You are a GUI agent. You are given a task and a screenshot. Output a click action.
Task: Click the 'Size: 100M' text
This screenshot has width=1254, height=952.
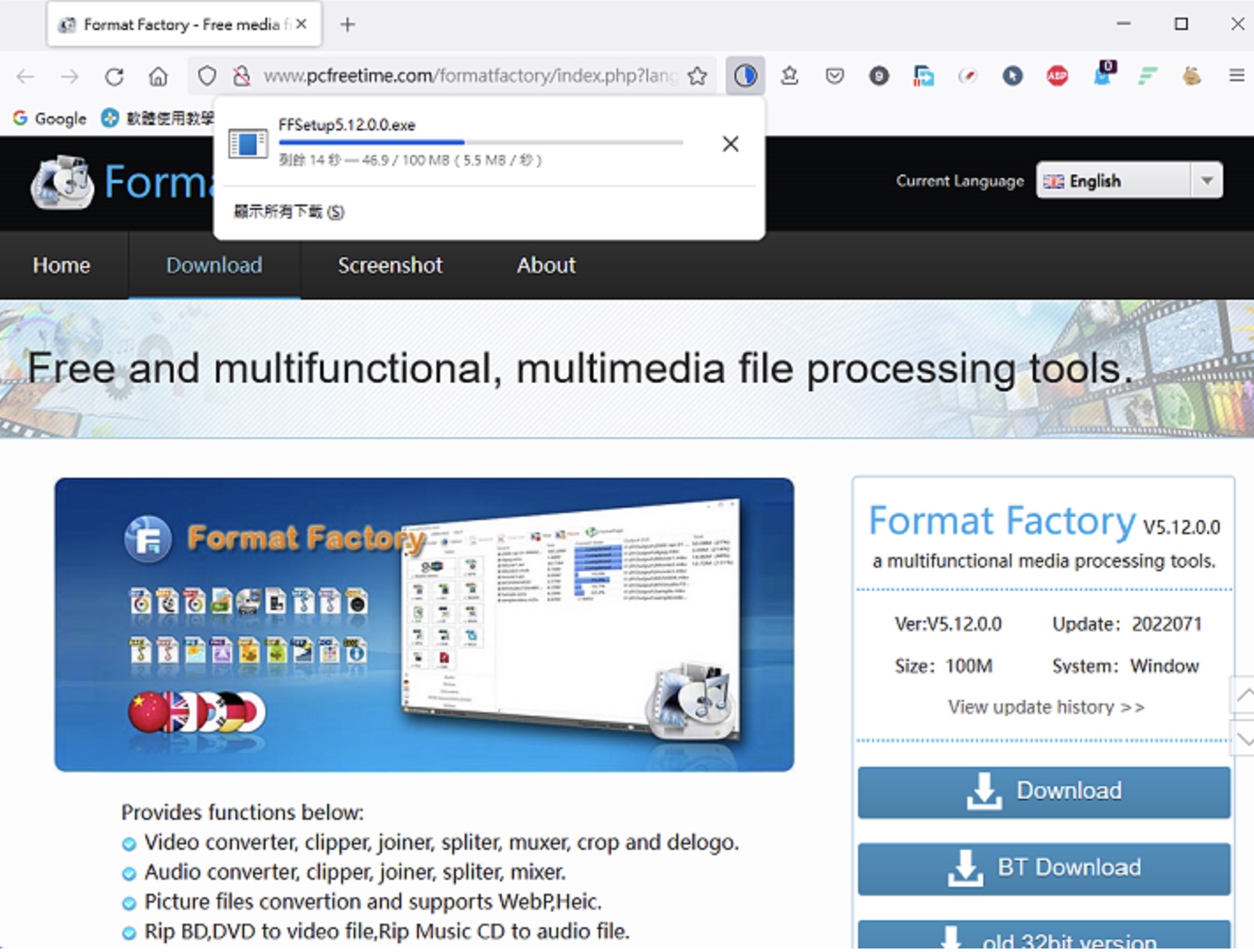pyautogui.click(x=944, y=666)
